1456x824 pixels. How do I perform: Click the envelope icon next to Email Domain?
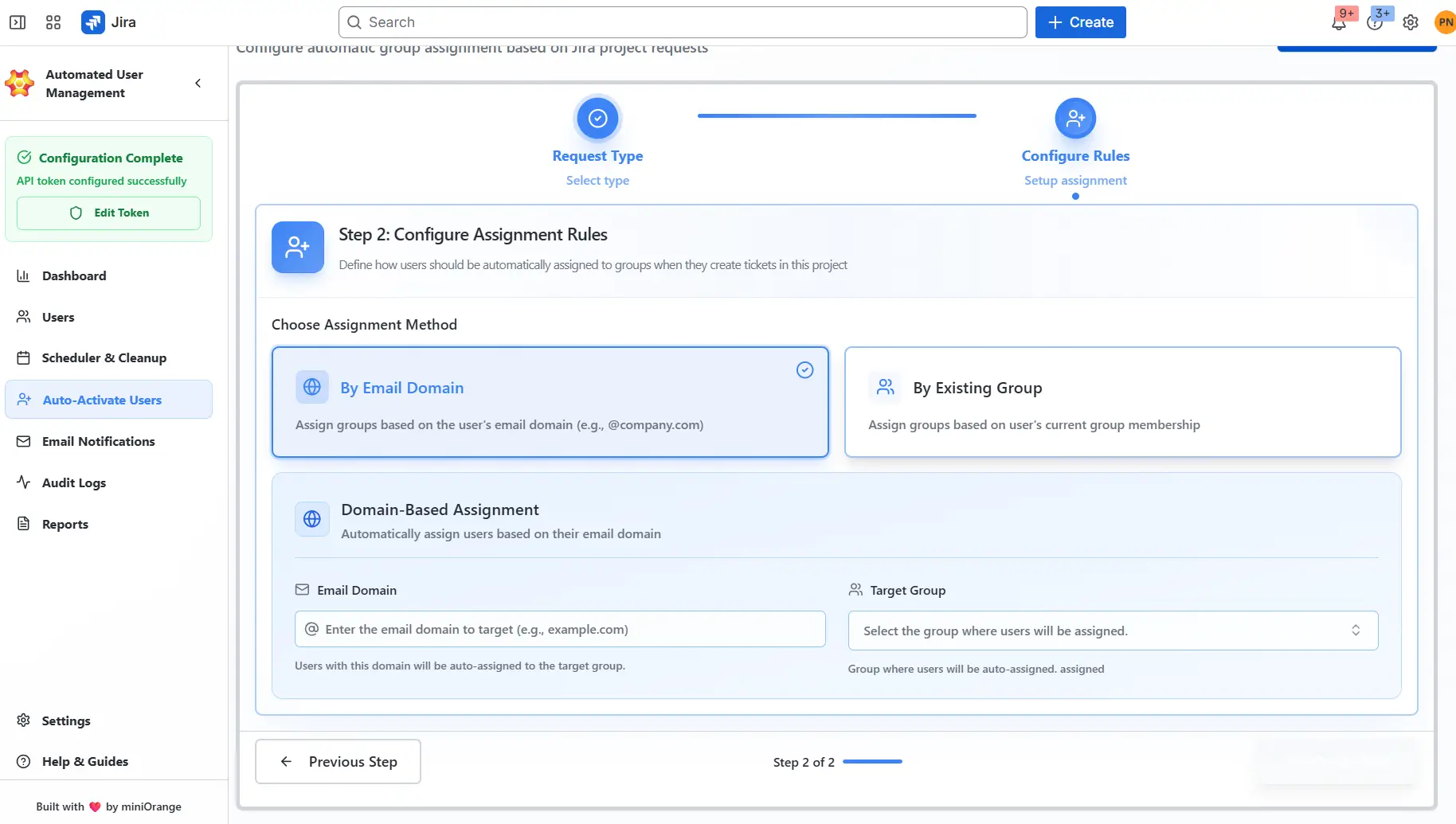pyautogui.click(x=302, y=590)
